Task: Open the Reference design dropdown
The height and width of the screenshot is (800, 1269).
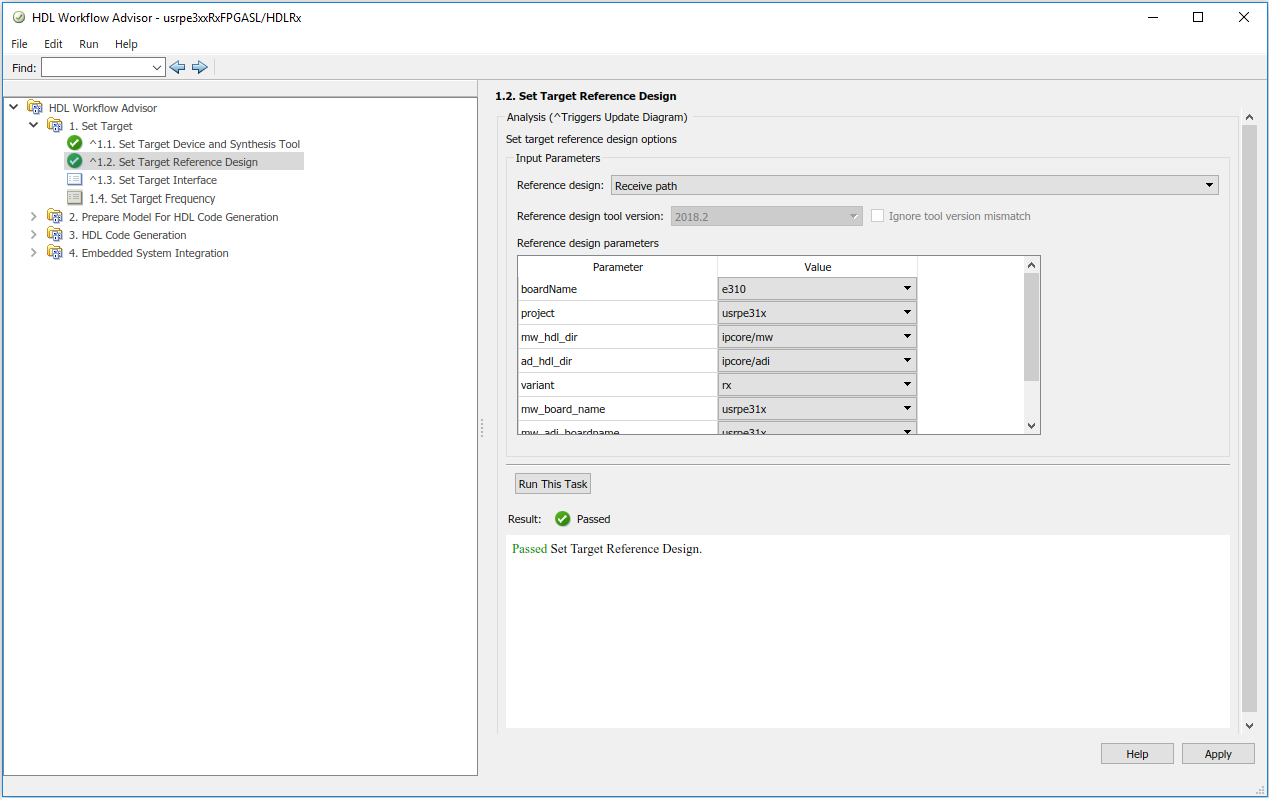Action: 1210,185
